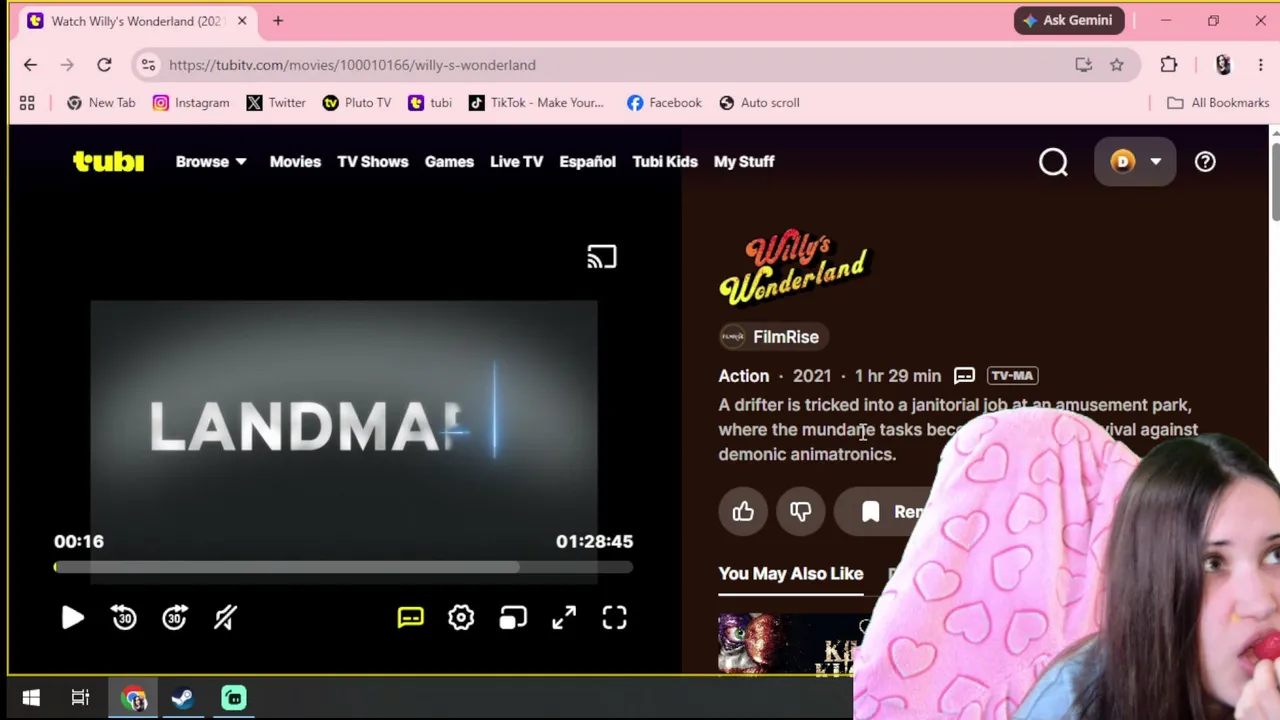Open the profile account dropdown

[x=1135, y=162]
